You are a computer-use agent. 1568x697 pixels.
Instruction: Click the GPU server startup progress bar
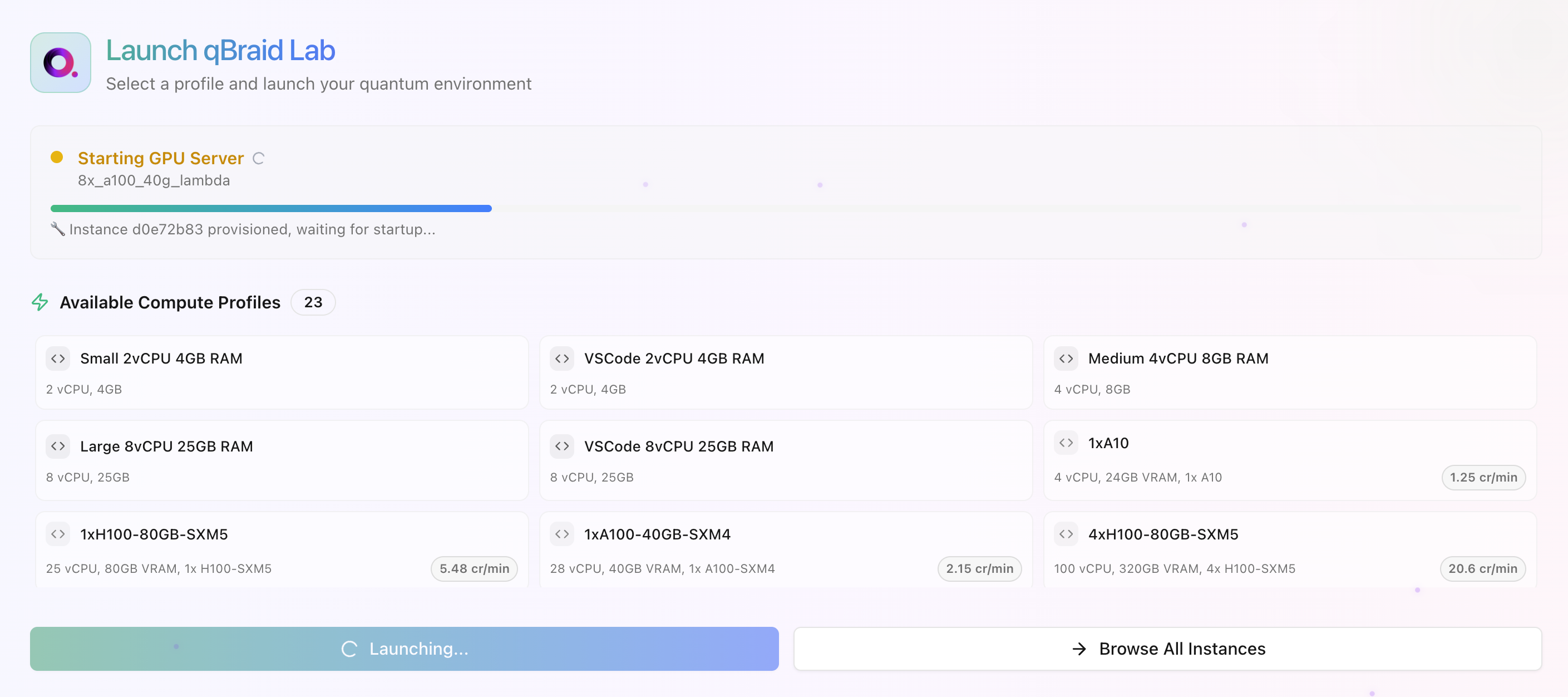point(271,208)
